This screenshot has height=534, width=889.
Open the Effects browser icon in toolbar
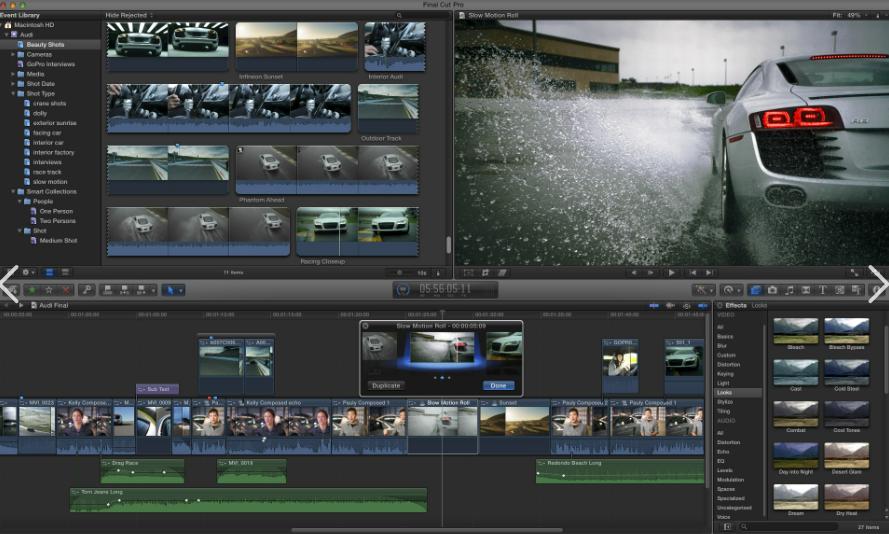[755, 290]
